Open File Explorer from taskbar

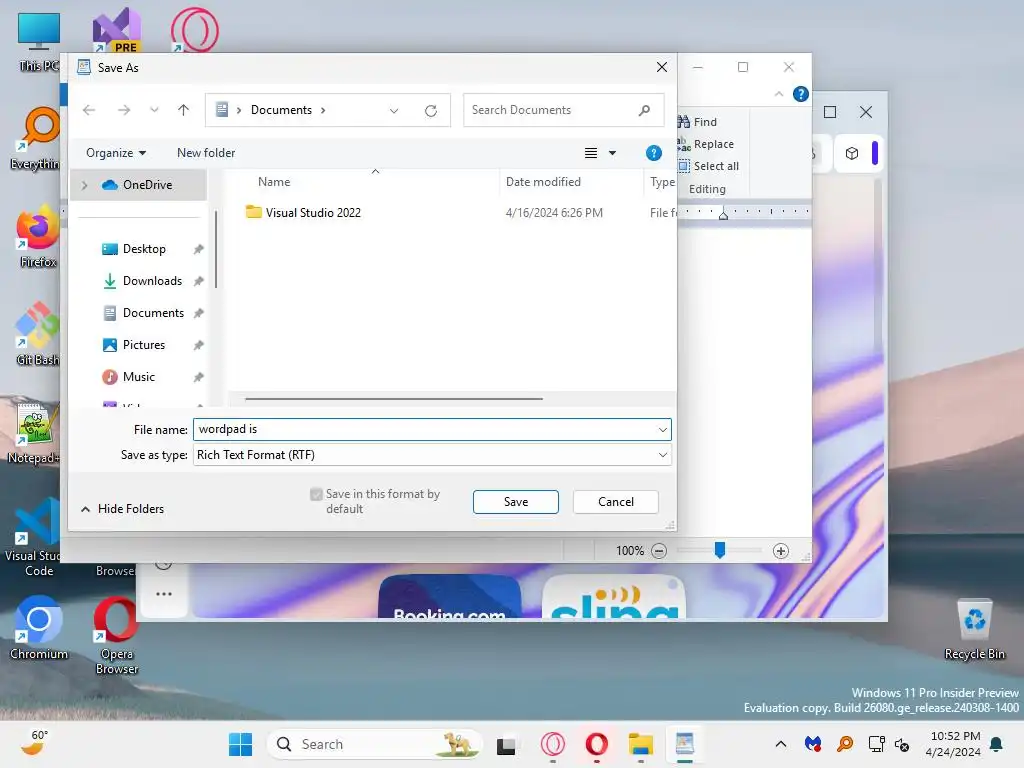[641, 744]
